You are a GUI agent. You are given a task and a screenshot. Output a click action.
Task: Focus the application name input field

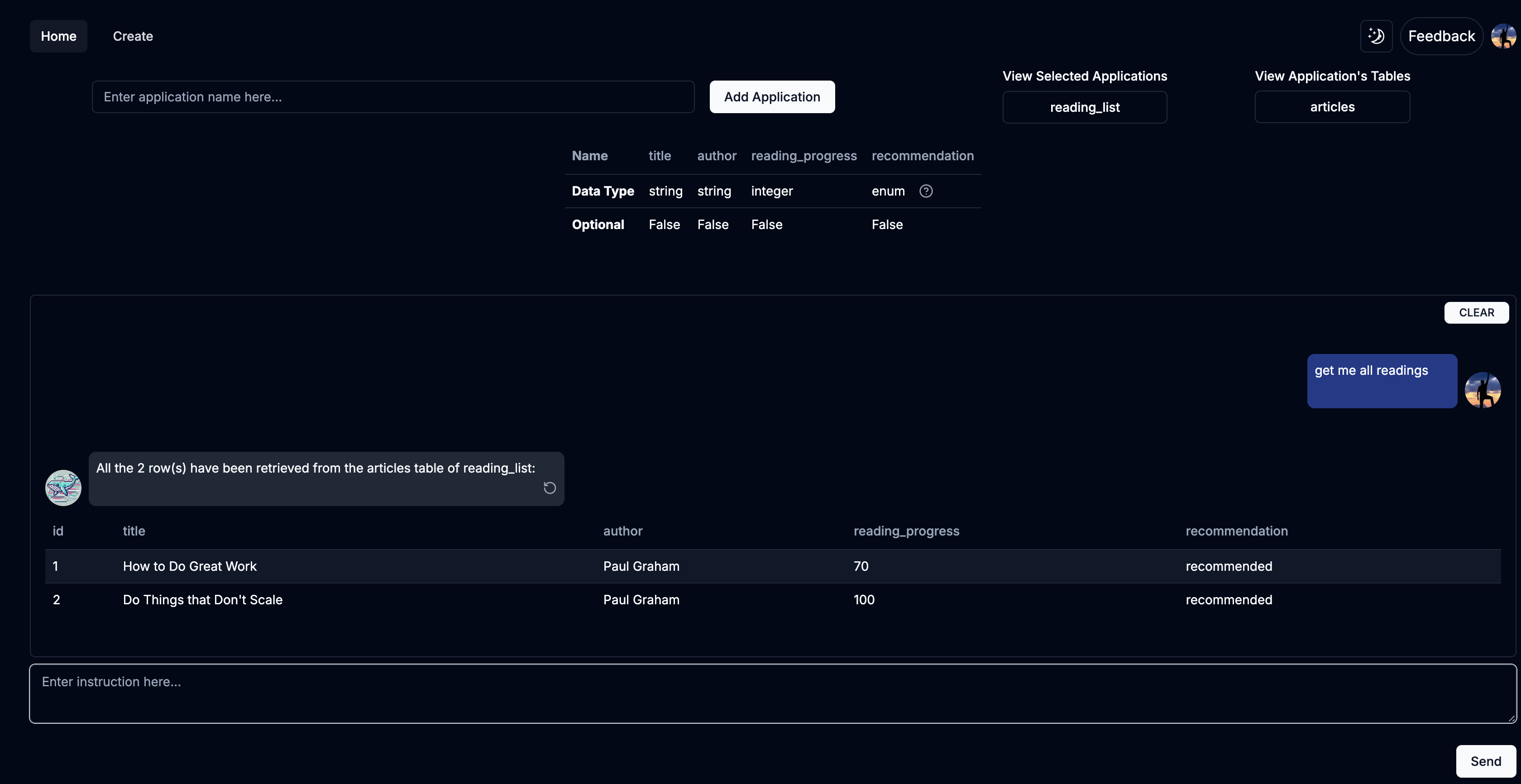click(392, 97)
